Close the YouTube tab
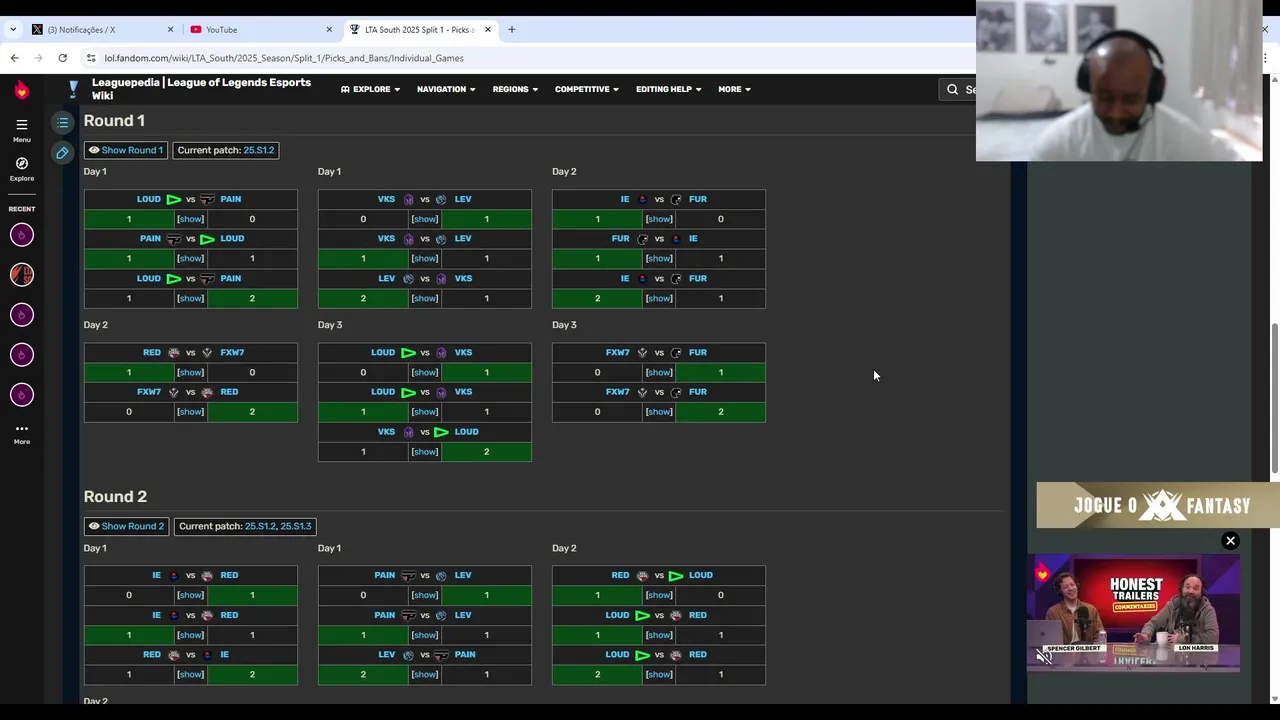 [x=329, y=30]
